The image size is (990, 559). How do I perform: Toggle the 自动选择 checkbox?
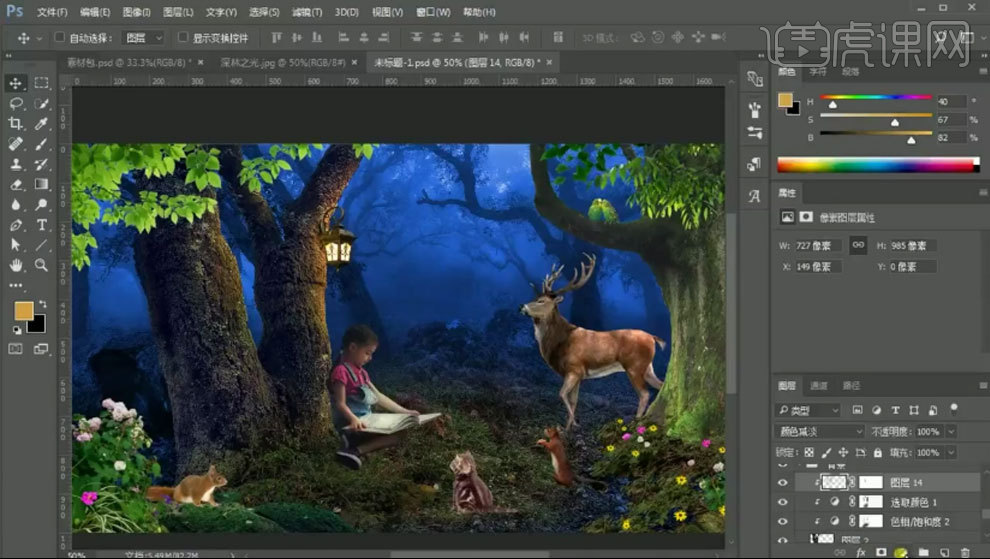click(x=59, y=37)
